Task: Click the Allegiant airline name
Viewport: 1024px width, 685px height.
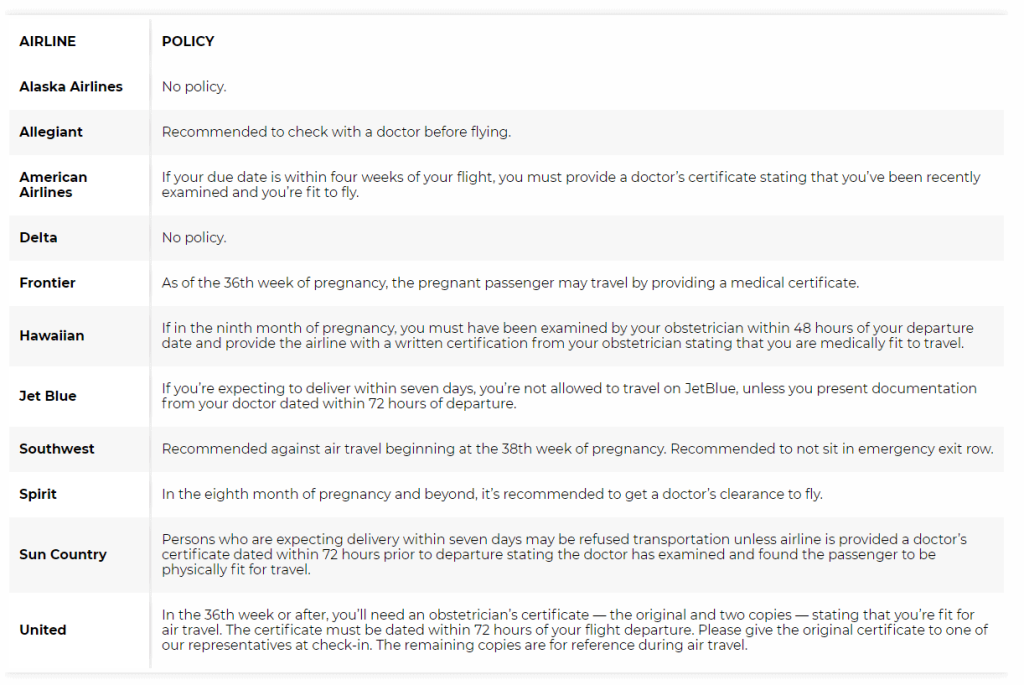Action: 51,132
